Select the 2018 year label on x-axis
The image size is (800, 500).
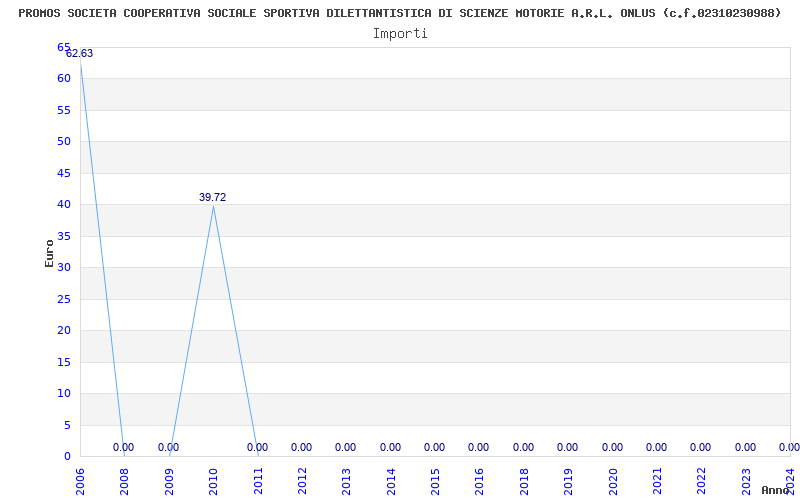click(524, 481)
